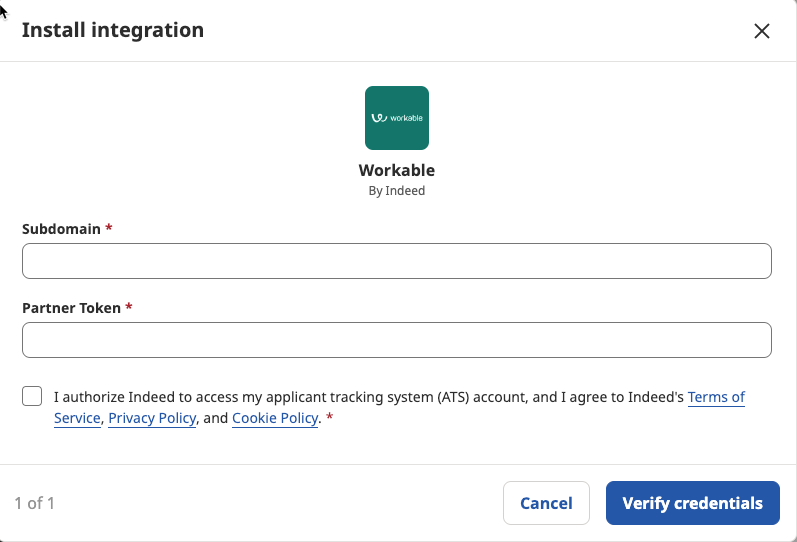Cancel the integration install
The width and height of the screenshot is (797, 542).
tap(546, 503)
